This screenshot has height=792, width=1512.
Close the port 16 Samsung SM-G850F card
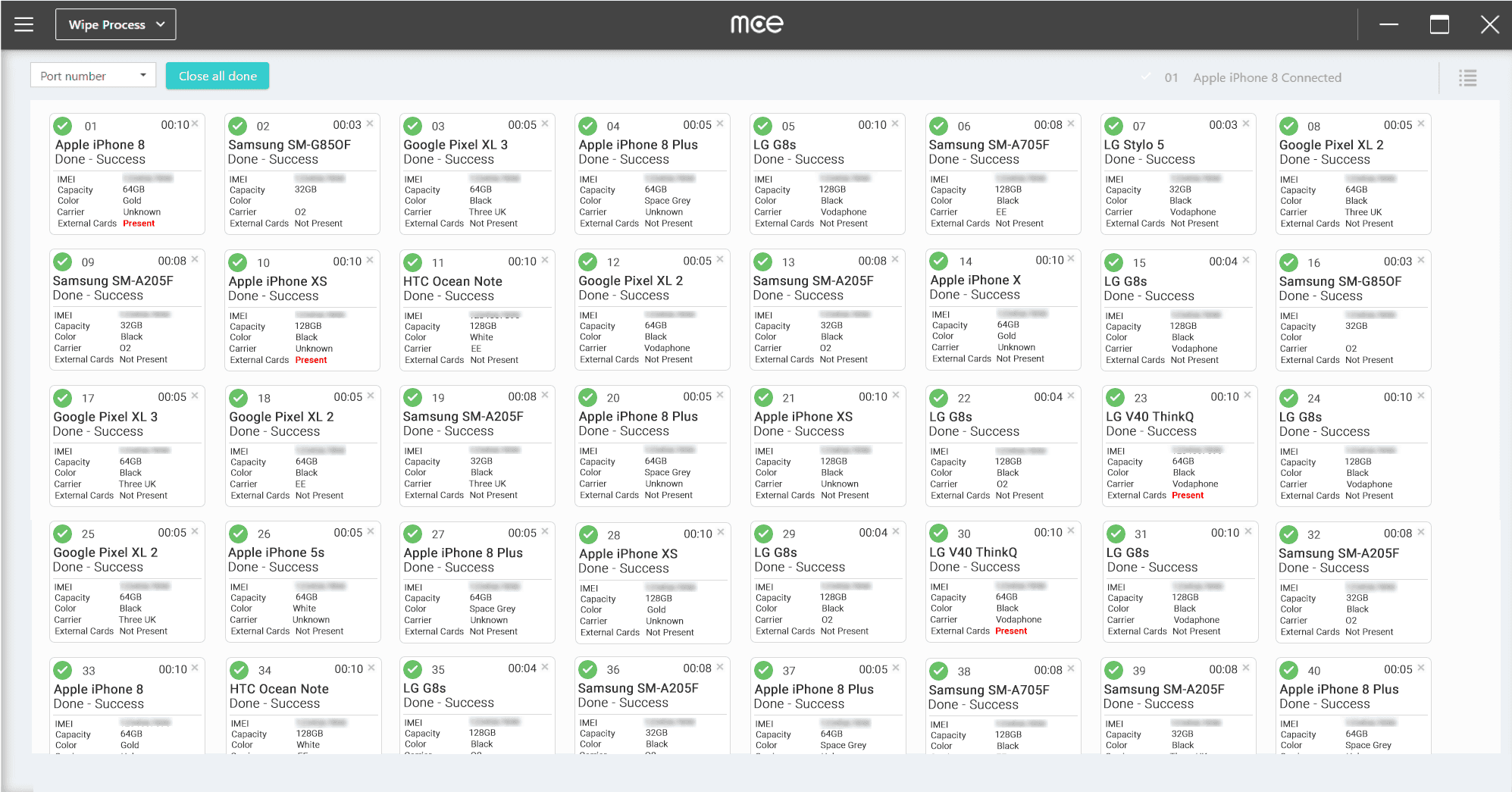click(x=1422, y=260)
